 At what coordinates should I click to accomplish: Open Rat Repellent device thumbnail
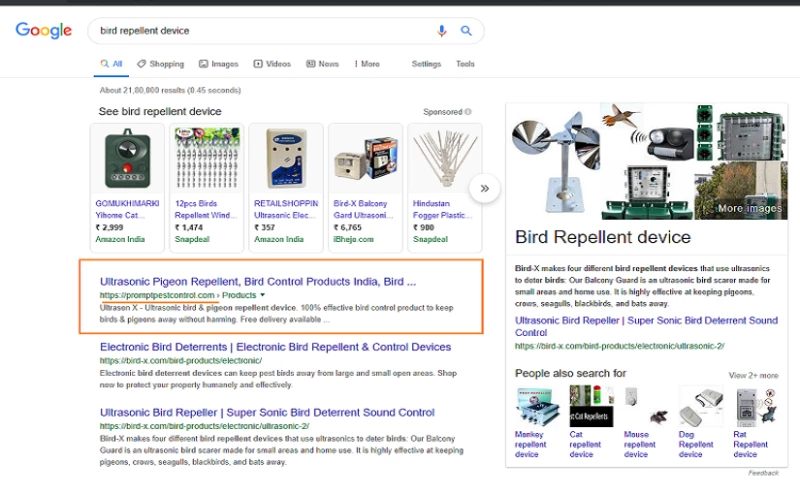[755, 406]
